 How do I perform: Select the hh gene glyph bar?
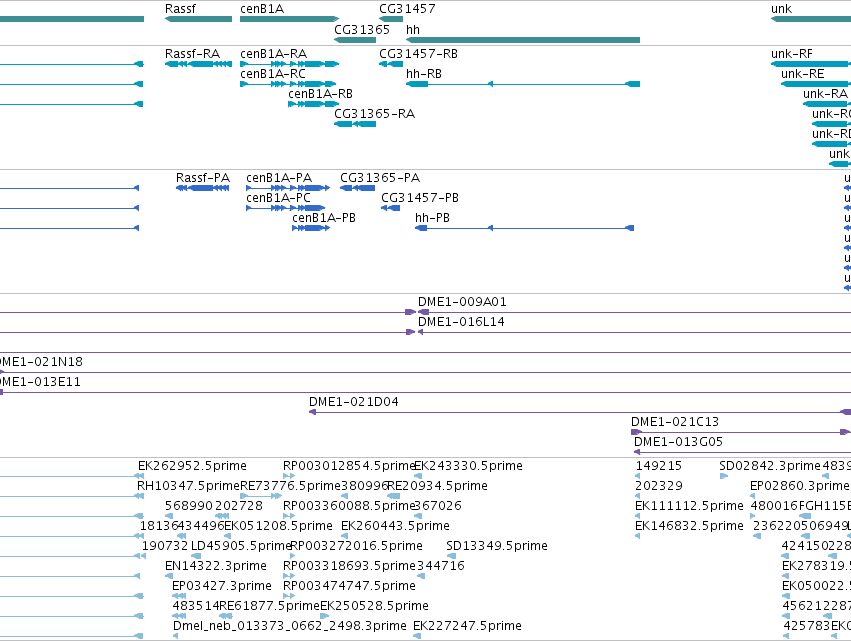(523, 40)
